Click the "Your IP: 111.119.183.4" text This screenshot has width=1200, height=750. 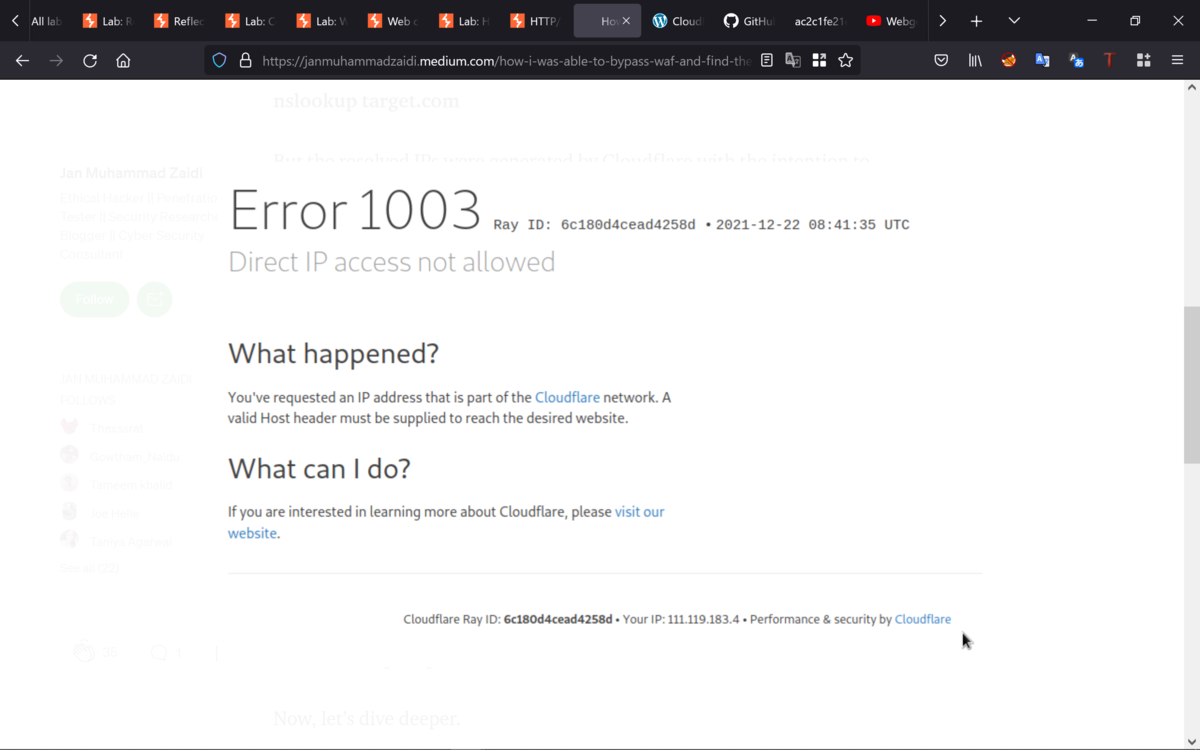[680, 619]
